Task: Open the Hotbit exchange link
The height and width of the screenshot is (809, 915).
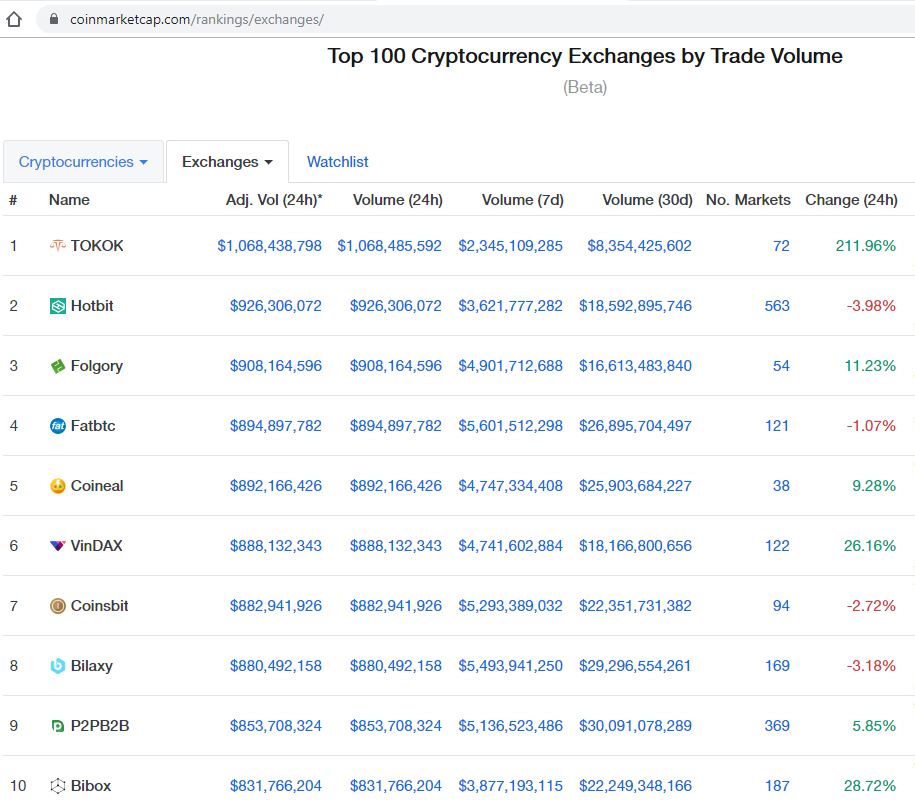Action: (92, 306)
